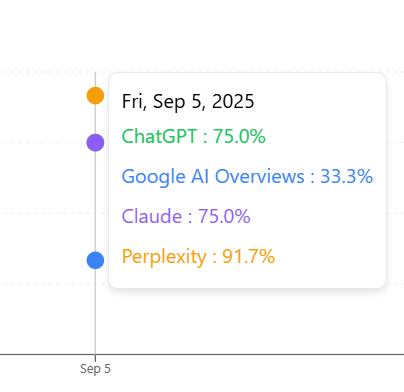404x392 pixels.
Task: Select the Google AI Overviews label text
Action: pyautogui.click(x=213, y=176)
